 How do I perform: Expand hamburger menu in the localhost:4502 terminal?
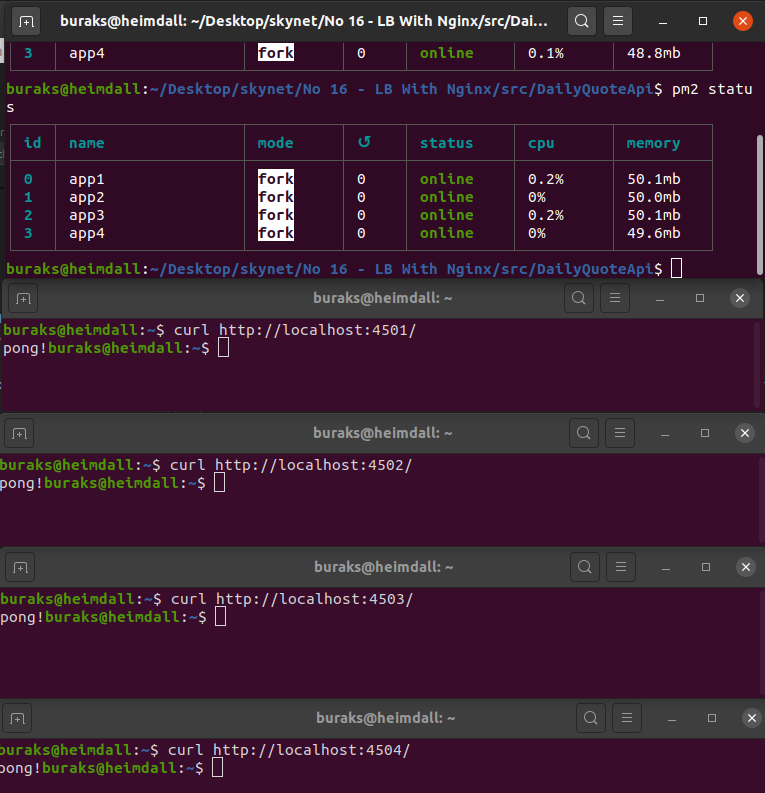pos(621,433)
